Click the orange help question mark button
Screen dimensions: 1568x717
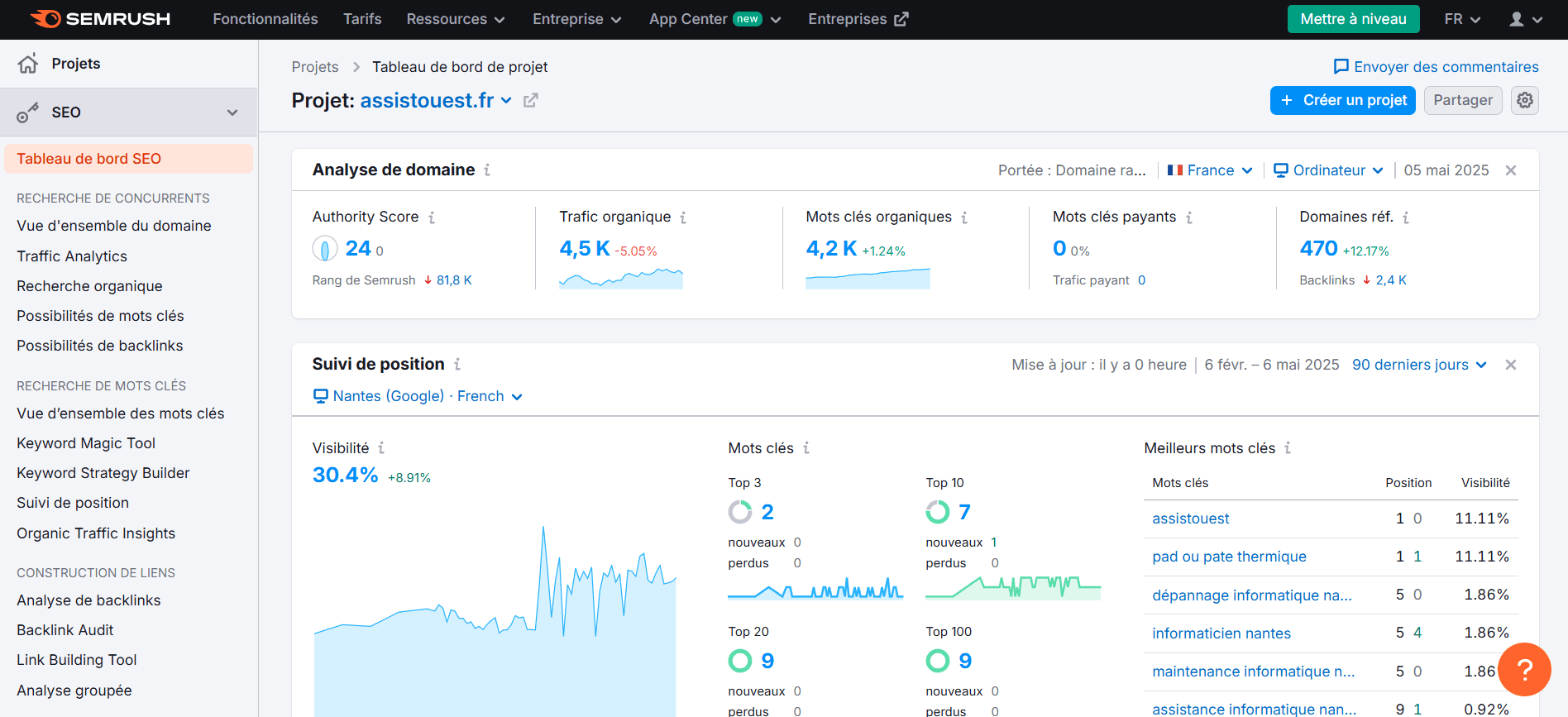[1523, 669]
